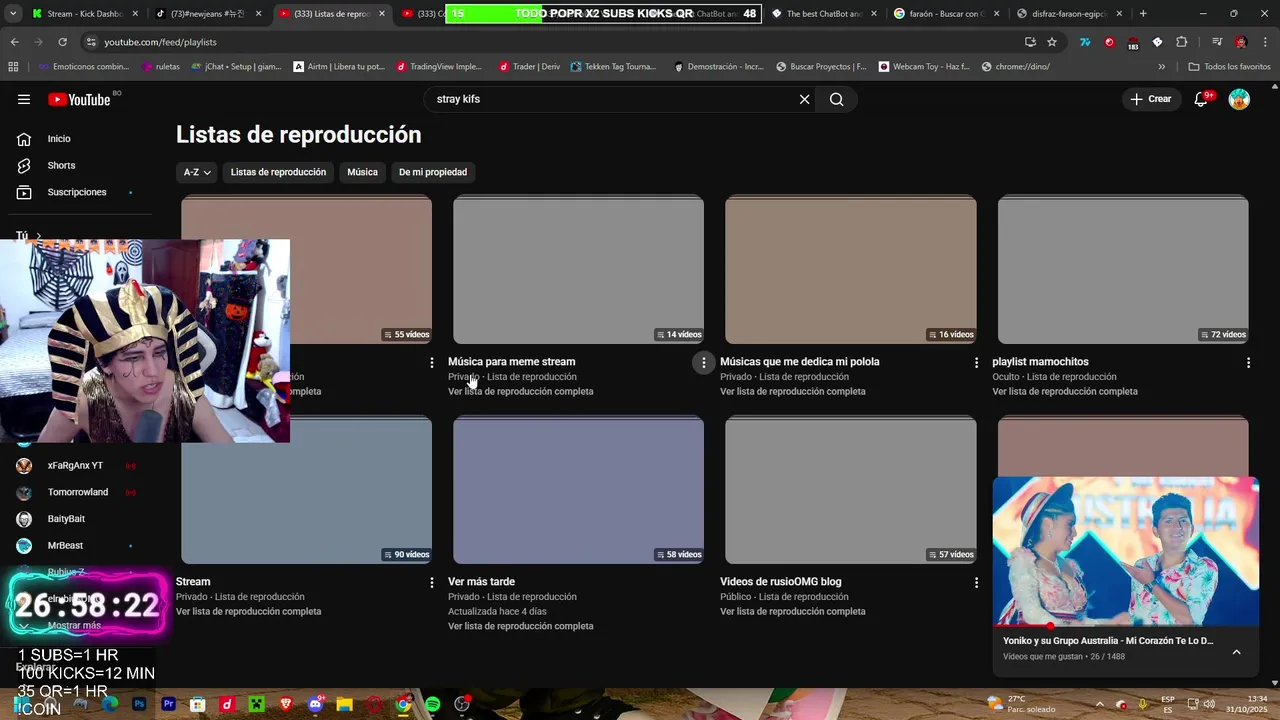Open the xFaRgAnx YT subscription
This screenshot has width=1280, height=720.
coord(75,466)
